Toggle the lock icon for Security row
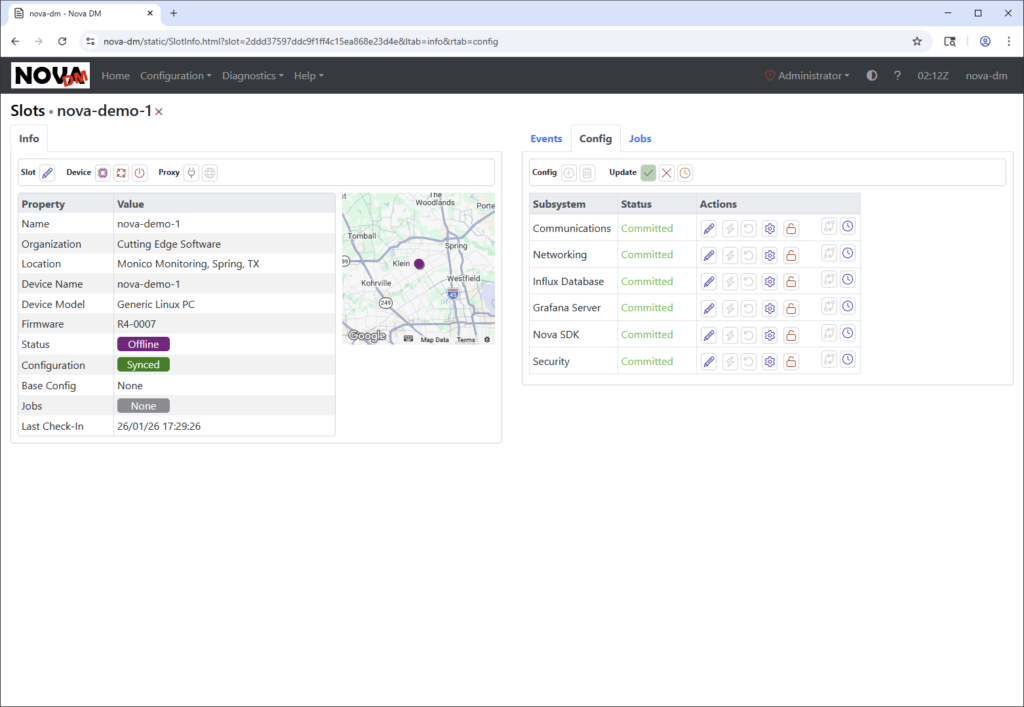 click(x=790, y=361)
